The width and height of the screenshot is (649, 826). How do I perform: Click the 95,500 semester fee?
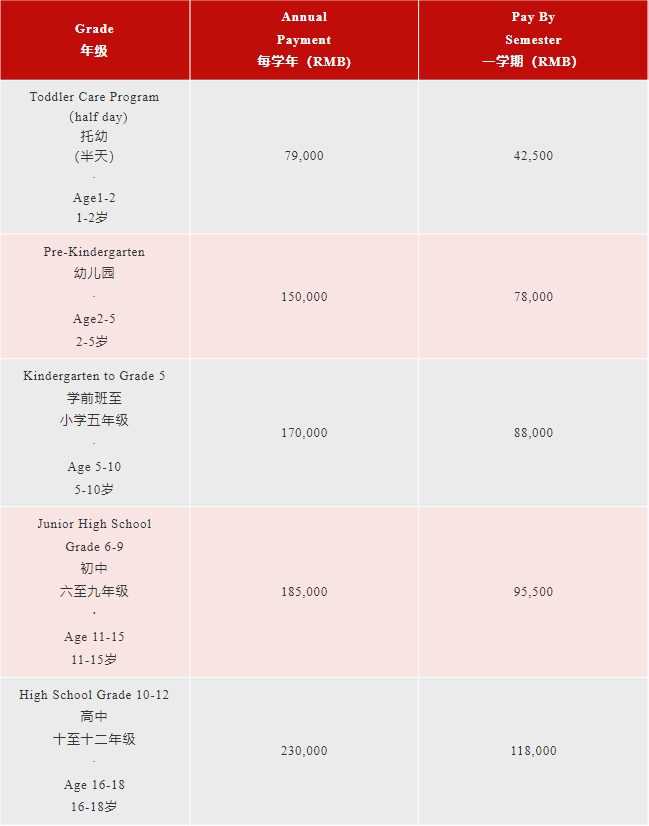pyautogui.click(x=533, y=592)
